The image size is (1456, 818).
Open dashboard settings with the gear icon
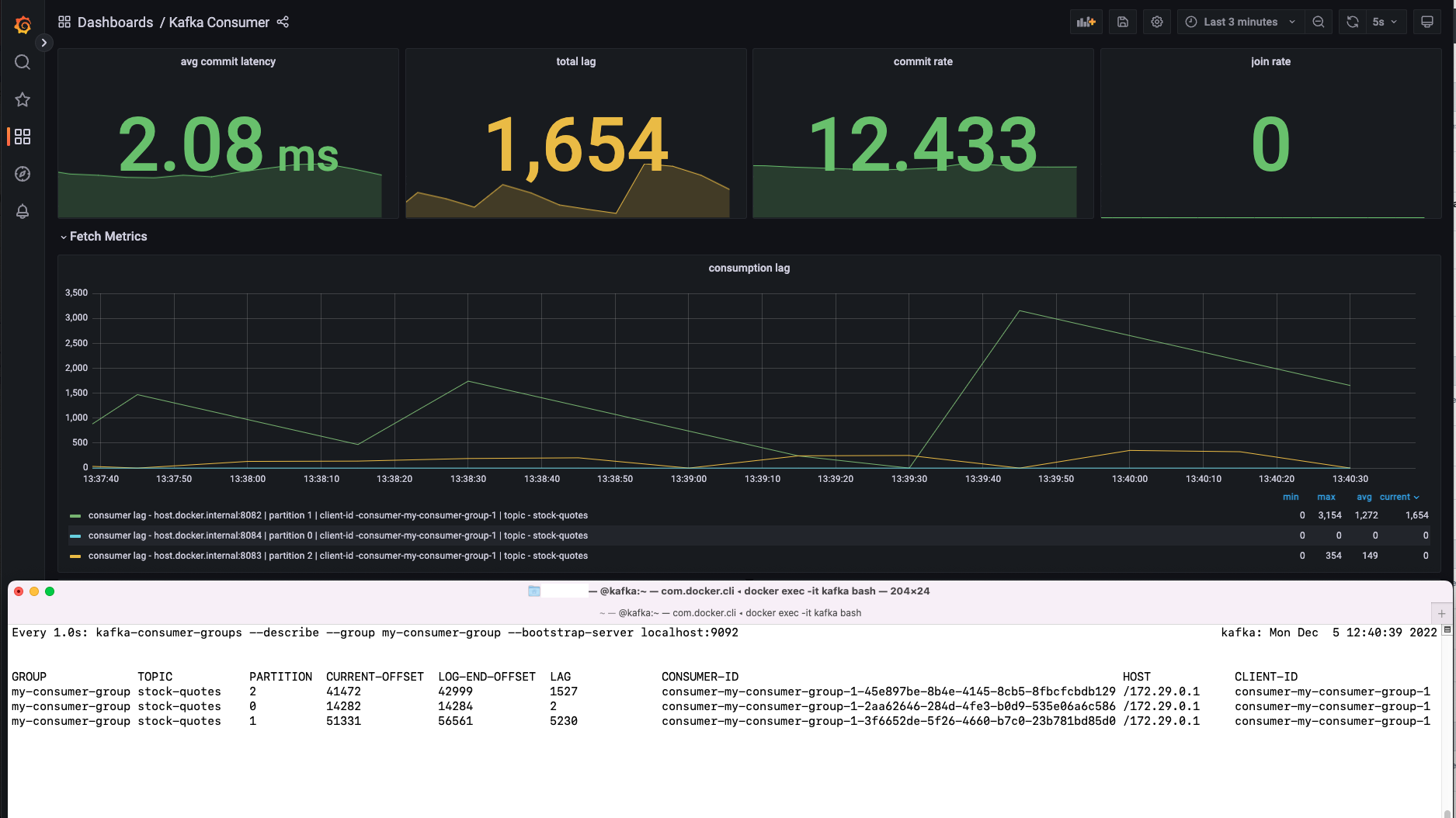[x=1156, y=22]
